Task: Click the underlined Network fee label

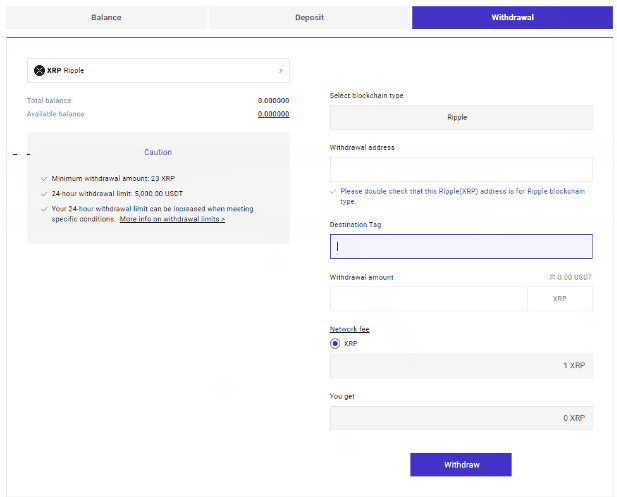Action: pos(349,329)
